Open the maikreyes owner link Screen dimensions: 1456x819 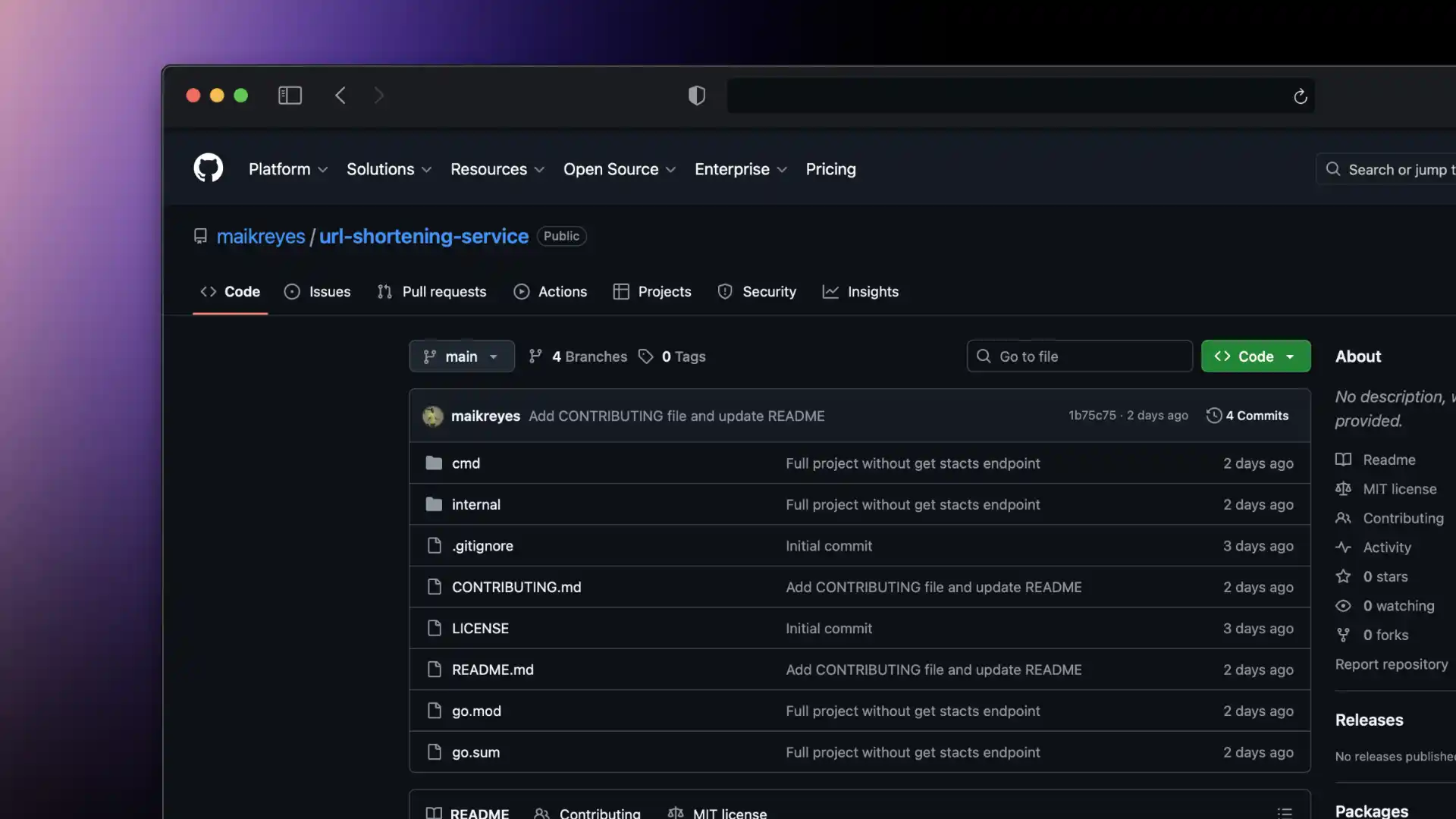click(261, 237)
